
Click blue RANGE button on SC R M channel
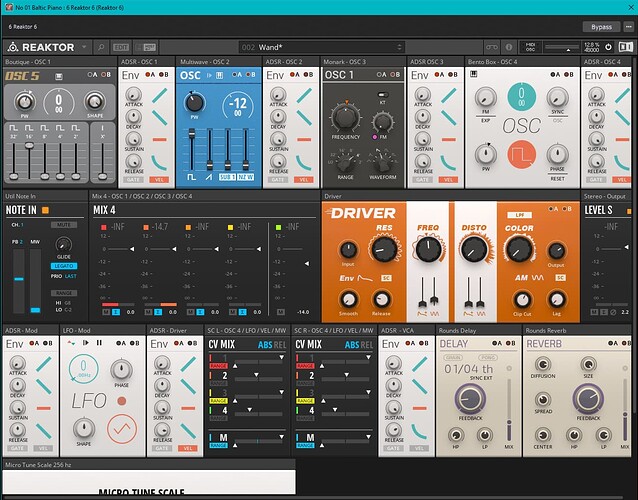305,445
